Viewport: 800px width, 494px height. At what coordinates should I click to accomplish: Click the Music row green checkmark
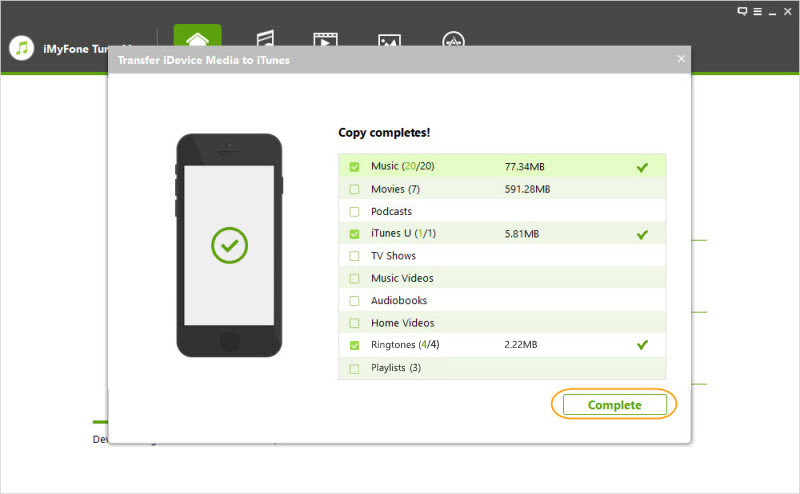(642, 167)
